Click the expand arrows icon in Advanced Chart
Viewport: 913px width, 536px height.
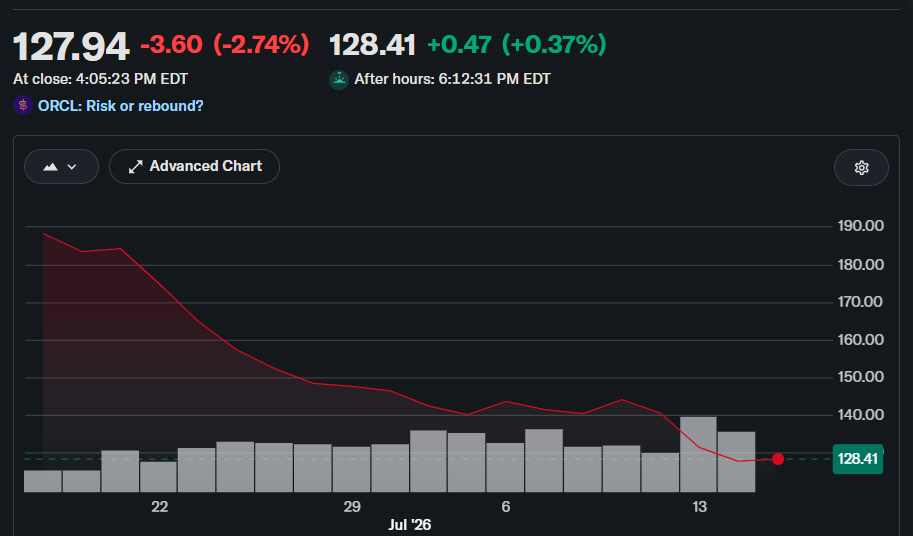click(135, 167)
